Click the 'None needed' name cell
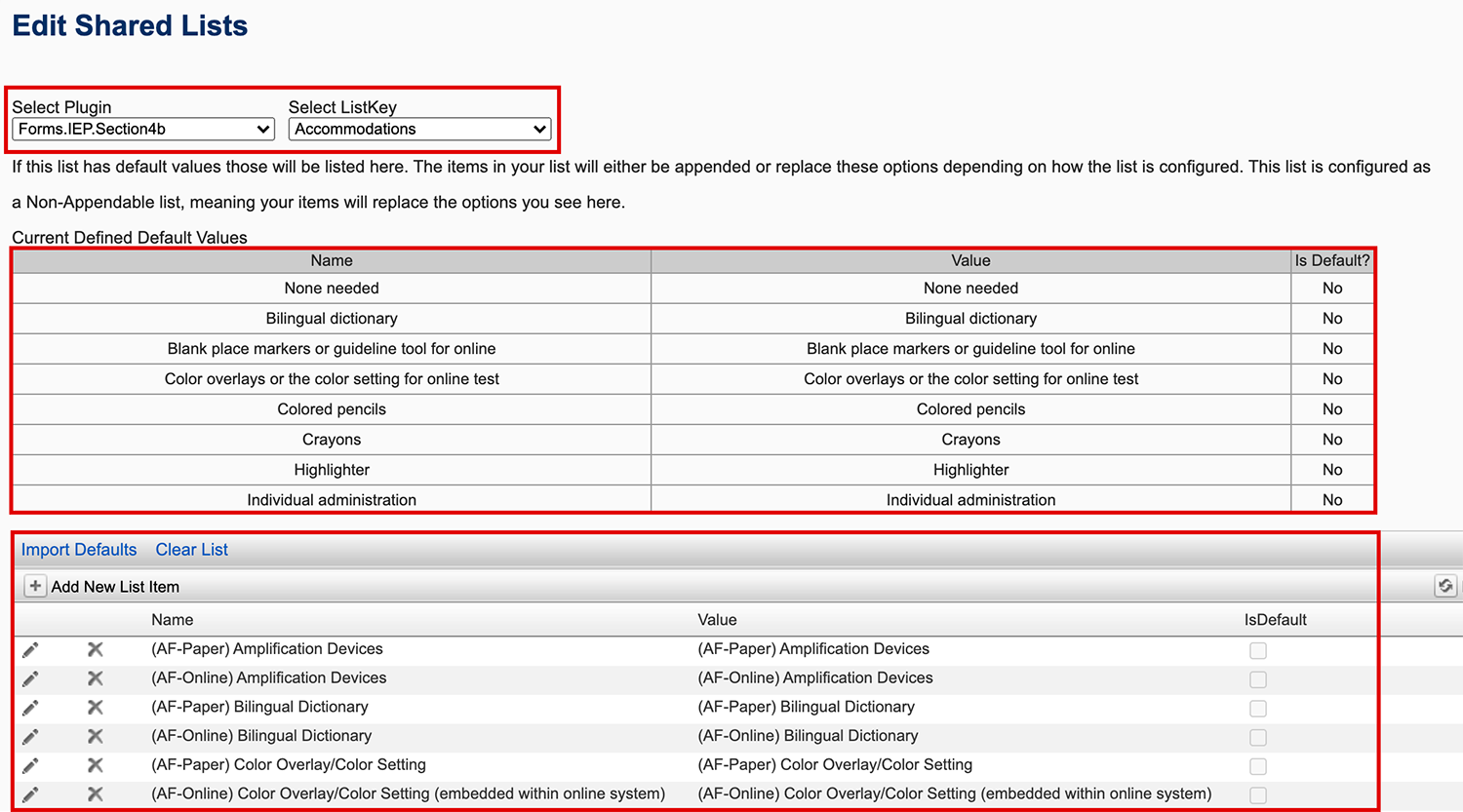This screenshot has width=1463, height=812. [332, 289]
